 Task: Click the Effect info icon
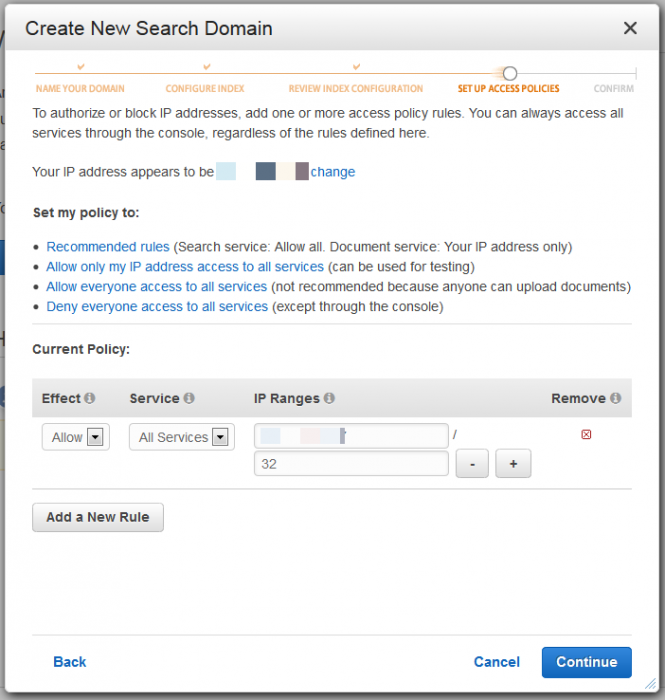point(90,398)
